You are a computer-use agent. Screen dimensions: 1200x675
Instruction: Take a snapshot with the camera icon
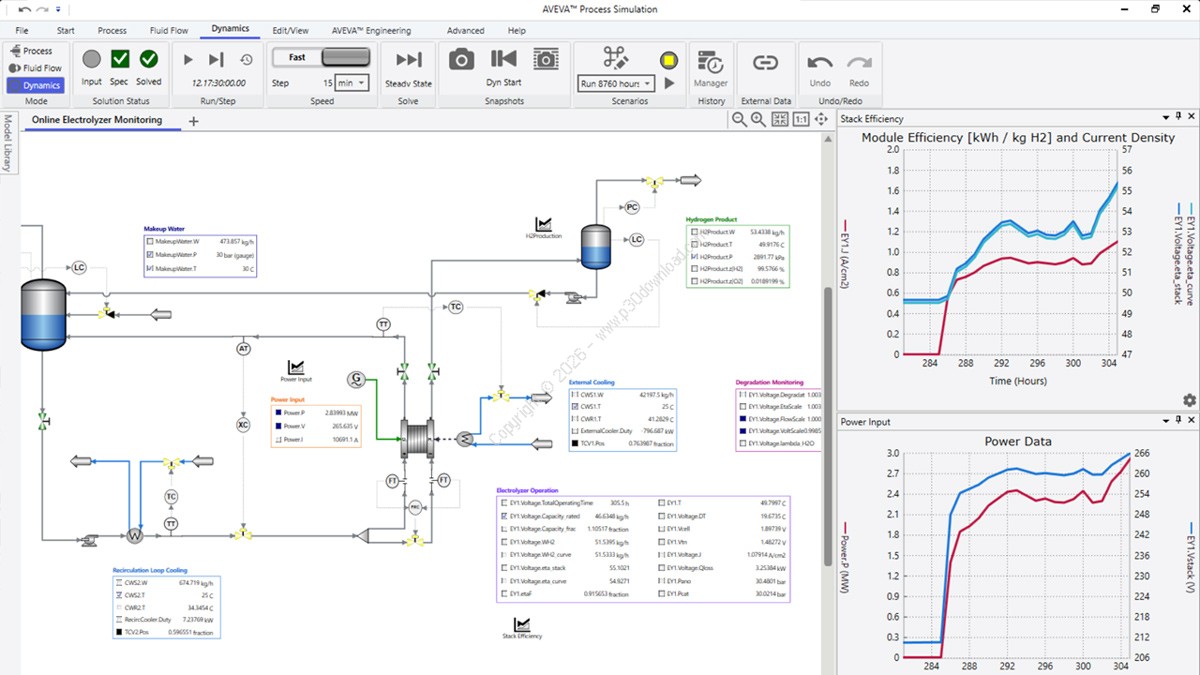pyautogui.click(x=461, y=60)
